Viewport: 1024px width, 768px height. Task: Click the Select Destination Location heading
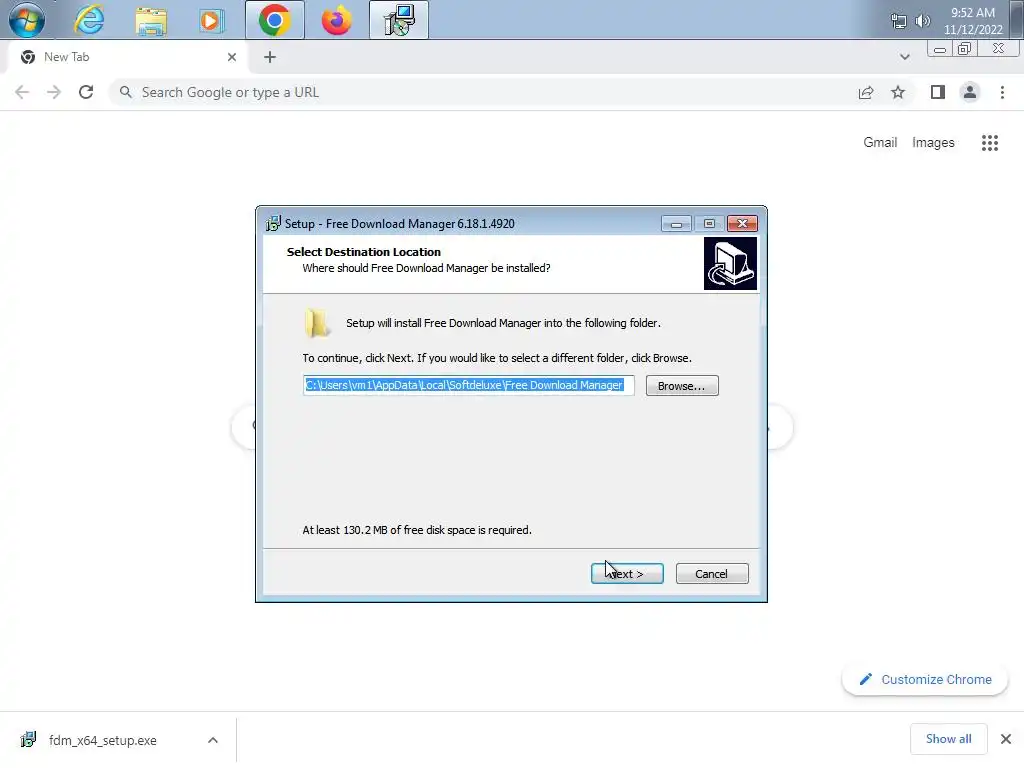pyautogui.click(x=364, y=251)
